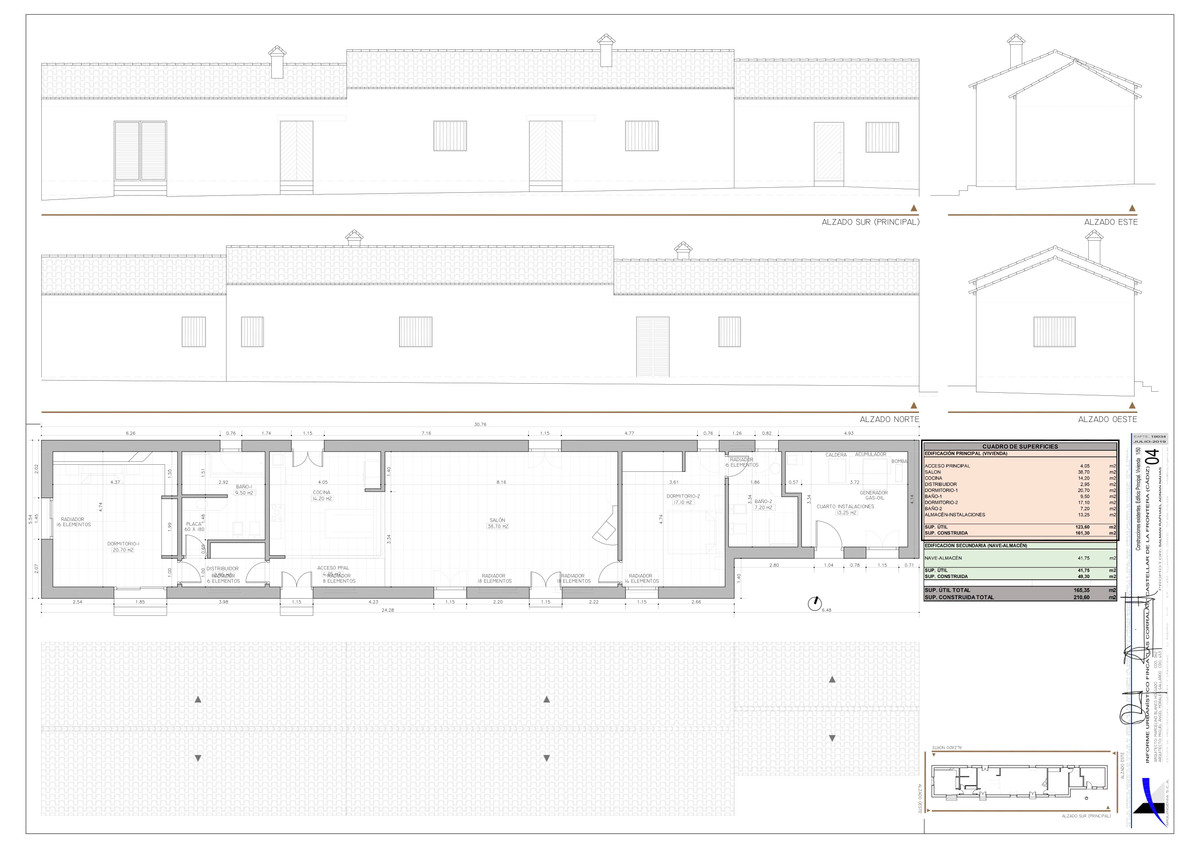Click the north arrow compass symbol
Image resolution: width=1200 pixels, height=848 pixels.
(x=816, y=602)
